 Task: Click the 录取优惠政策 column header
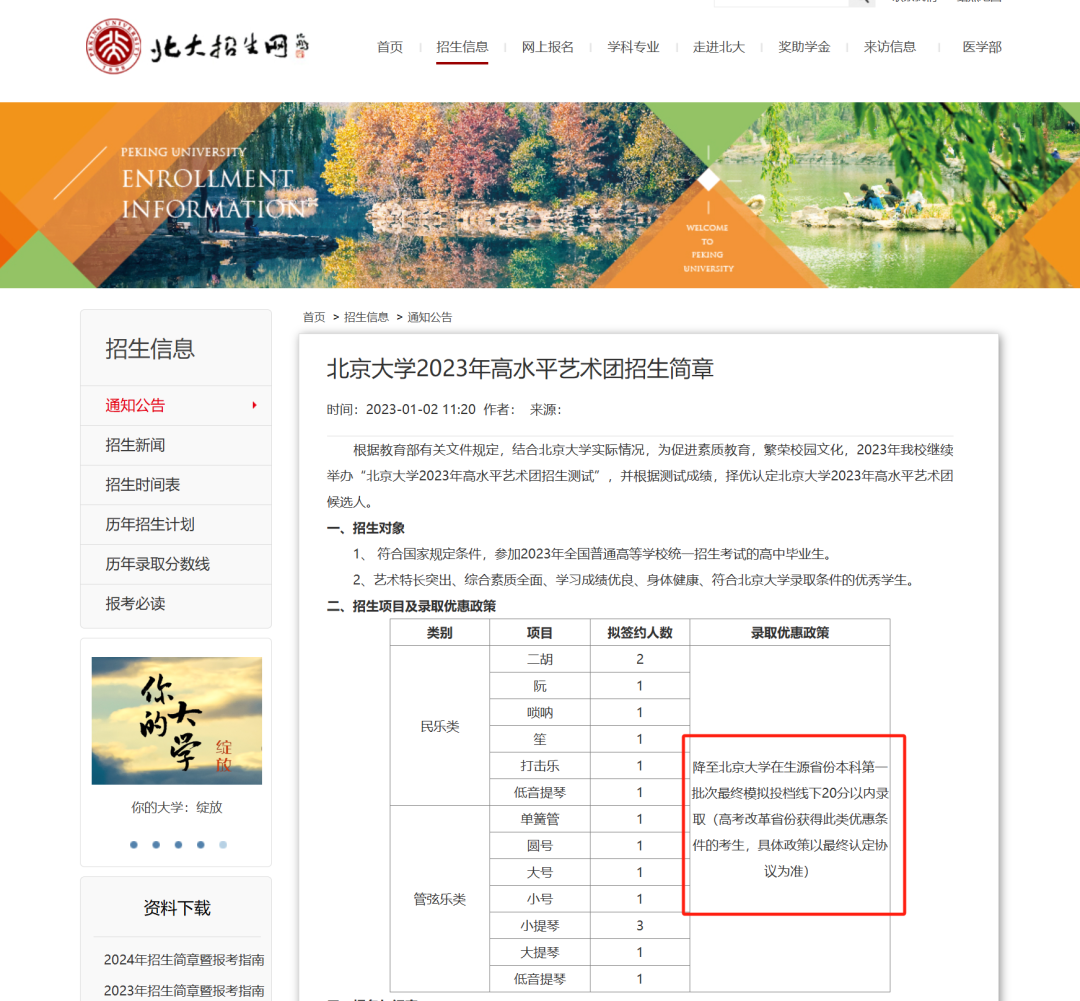[790, 632]
